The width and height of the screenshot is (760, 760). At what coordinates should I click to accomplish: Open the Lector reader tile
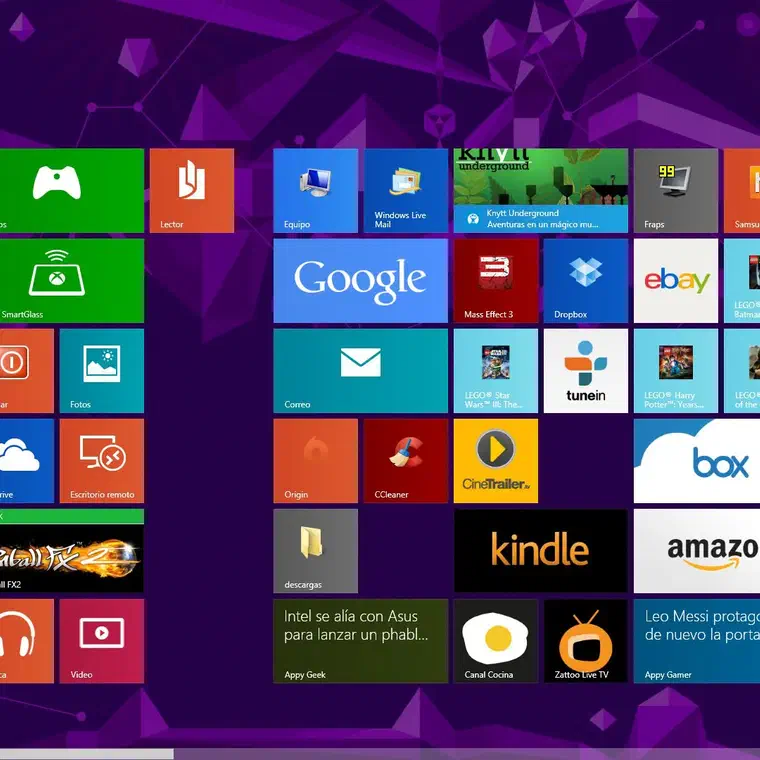(192, 190)
